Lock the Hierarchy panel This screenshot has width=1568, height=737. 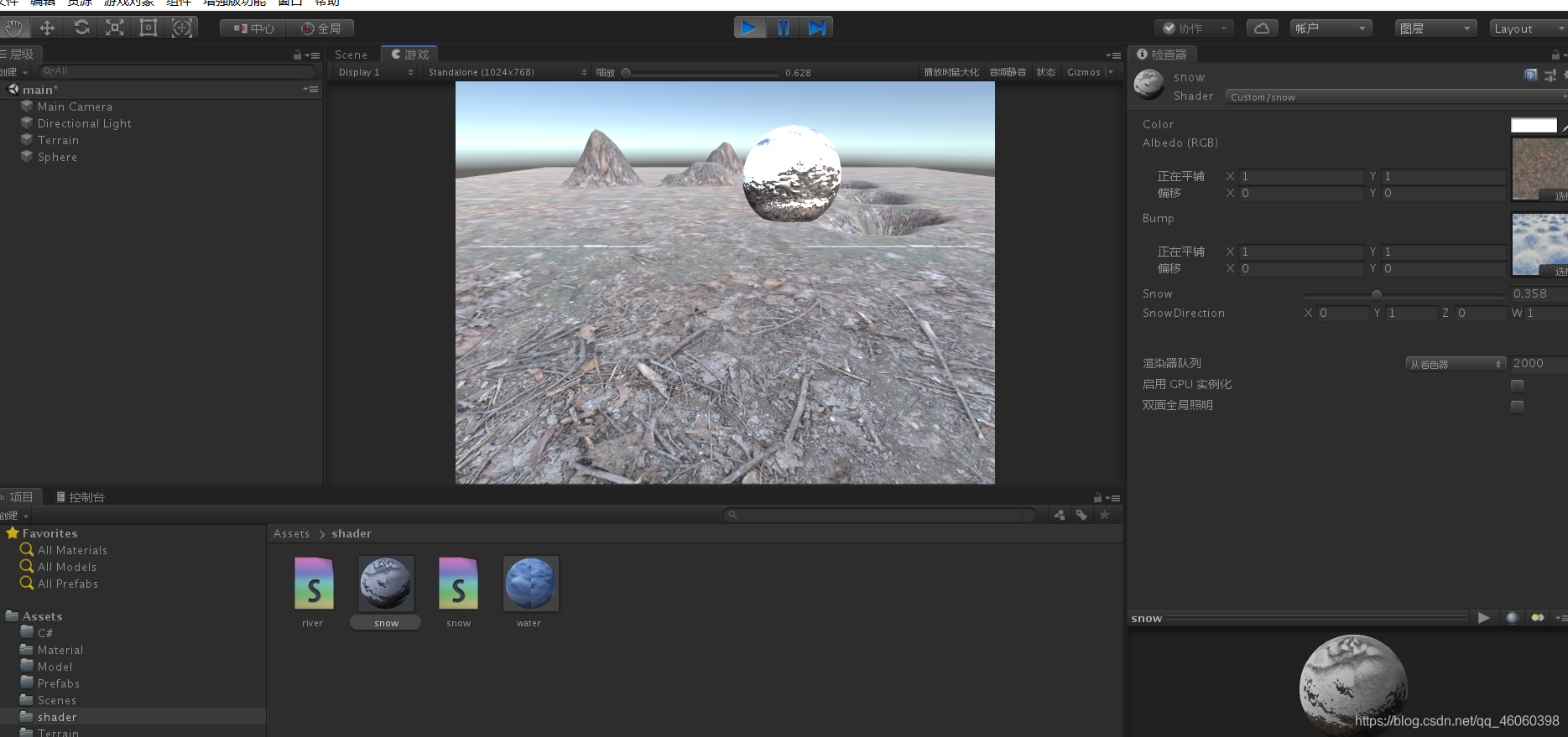point(297,55)
